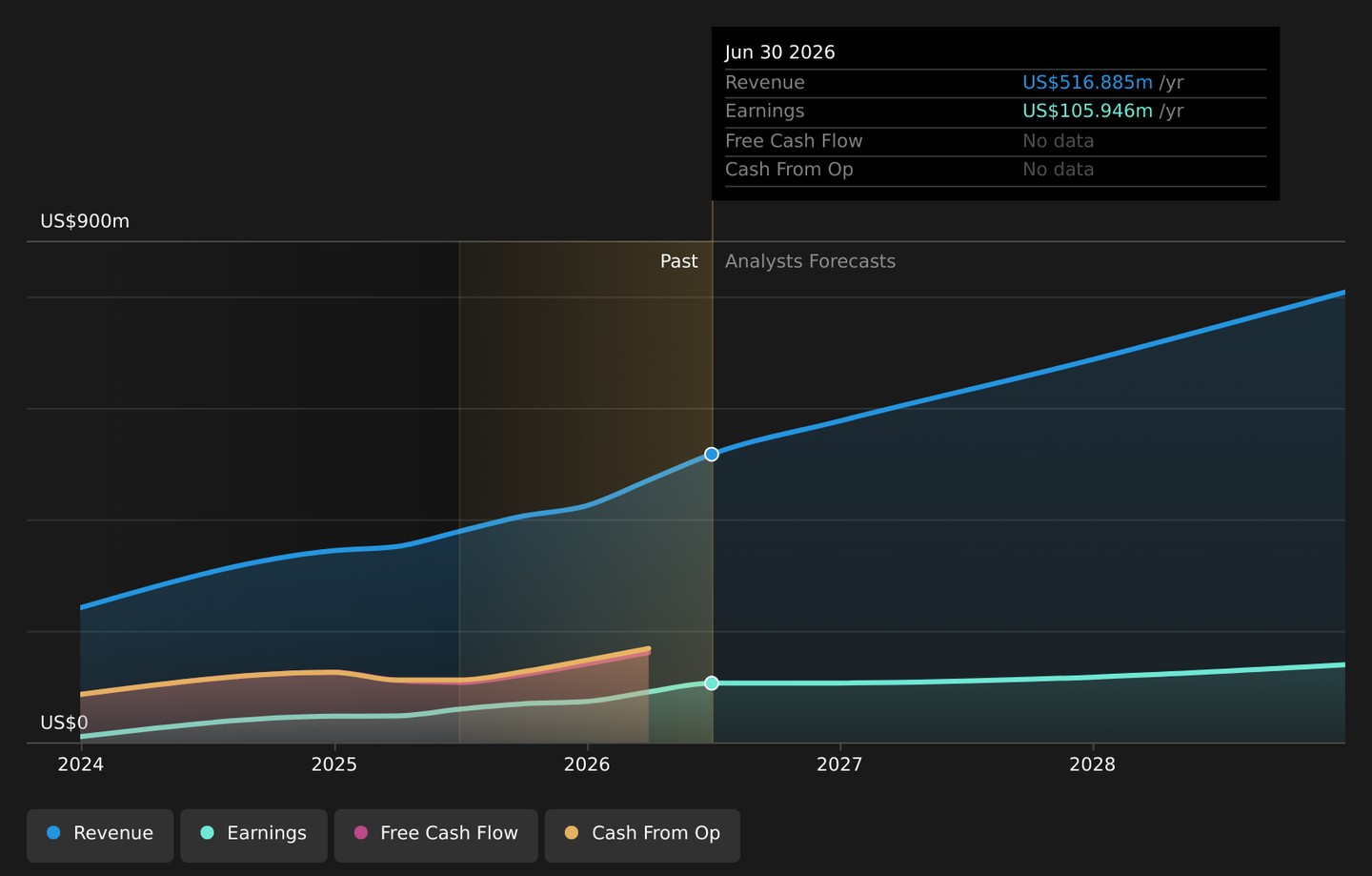Click the Earnings row label in the tooltip
Image resolution: width=1372 pixels, height=876 pixels.
(x=765, y=112)
